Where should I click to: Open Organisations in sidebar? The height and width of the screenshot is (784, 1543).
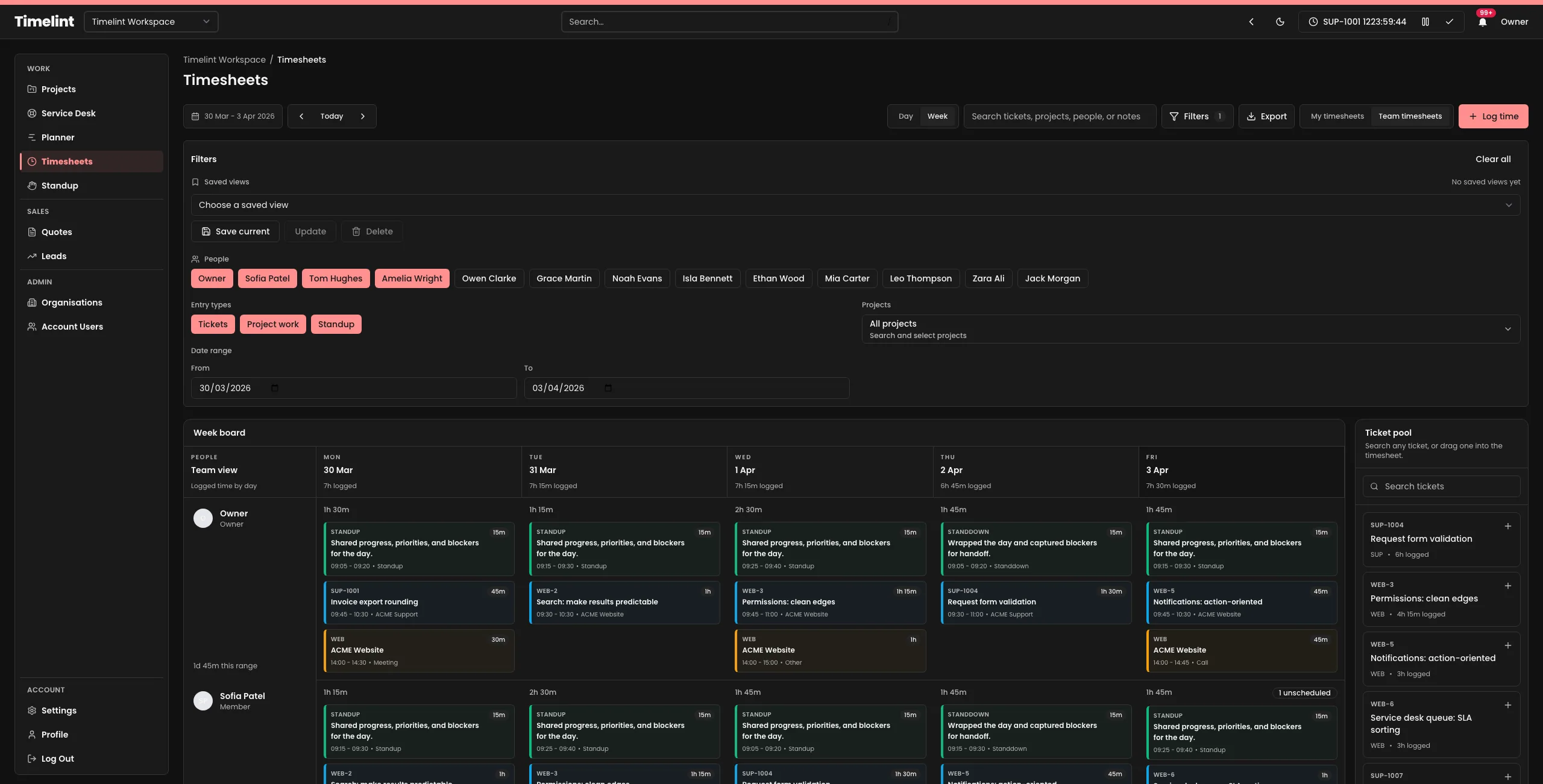pyautogui.click(x=92, y=303)
